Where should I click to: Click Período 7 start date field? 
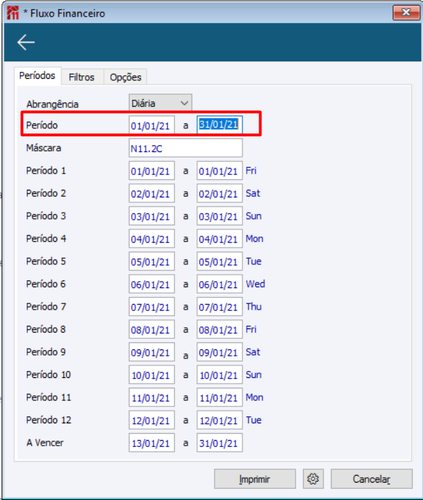coord(152,307)
